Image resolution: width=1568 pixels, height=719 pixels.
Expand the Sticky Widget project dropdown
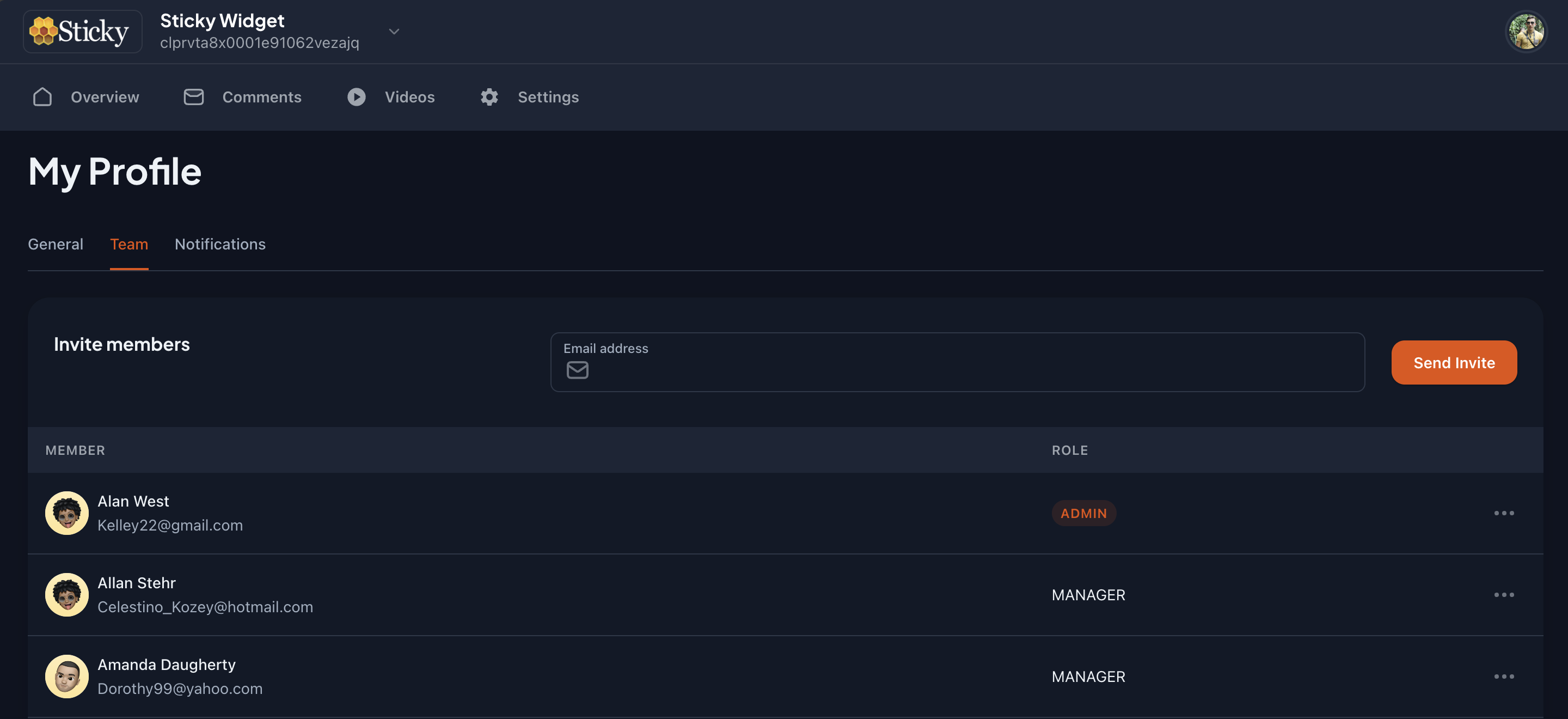394,32
